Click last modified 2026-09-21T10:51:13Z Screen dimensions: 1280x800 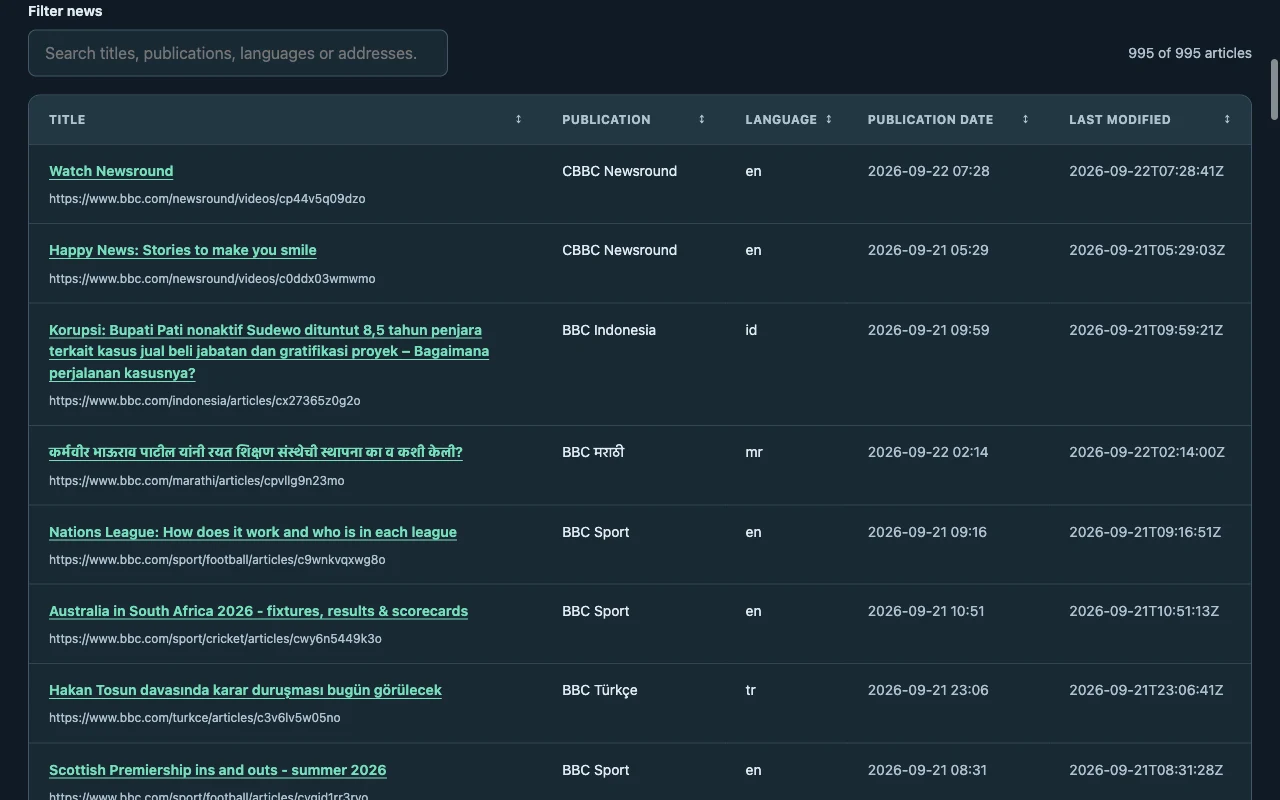click(1144, 611)
